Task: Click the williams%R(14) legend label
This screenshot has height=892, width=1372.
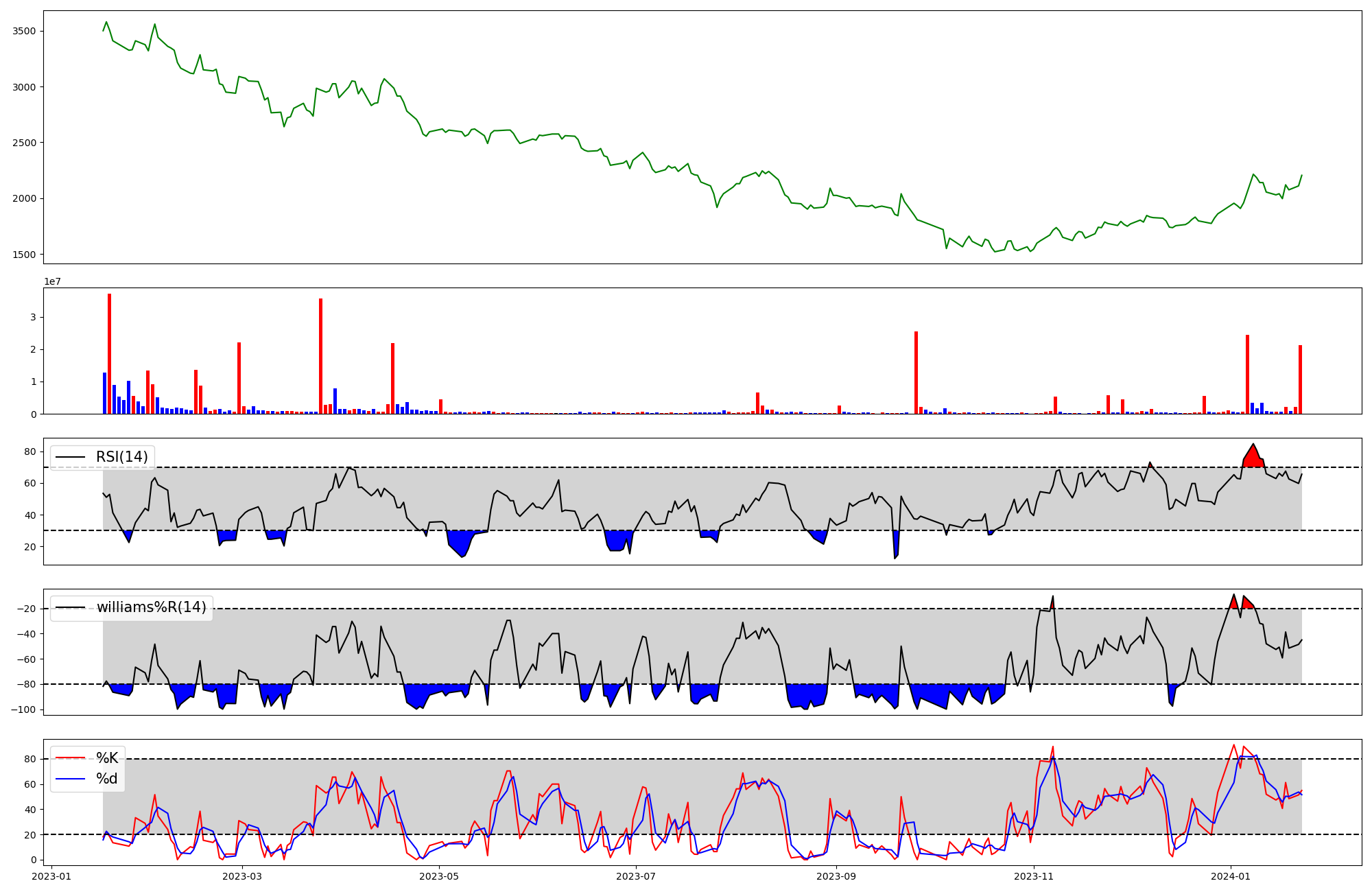Action: coord(151,607)
